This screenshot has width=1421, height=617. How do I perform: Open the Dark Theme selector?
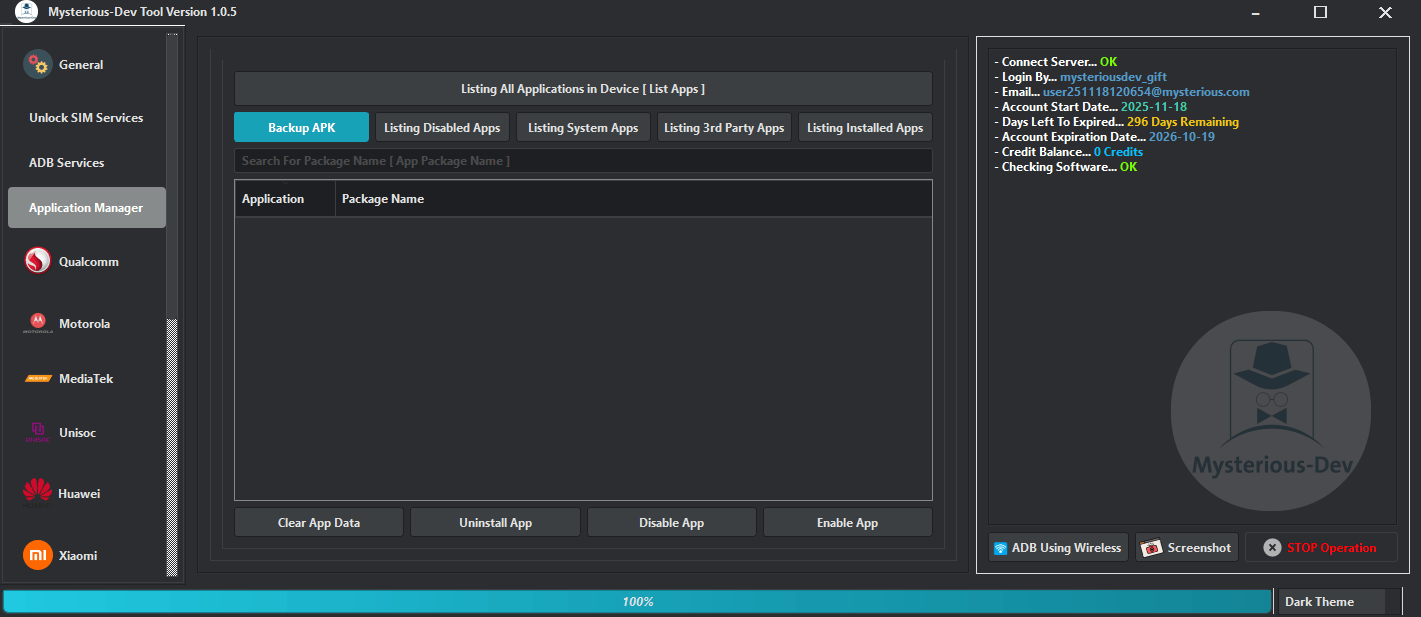1331,601
